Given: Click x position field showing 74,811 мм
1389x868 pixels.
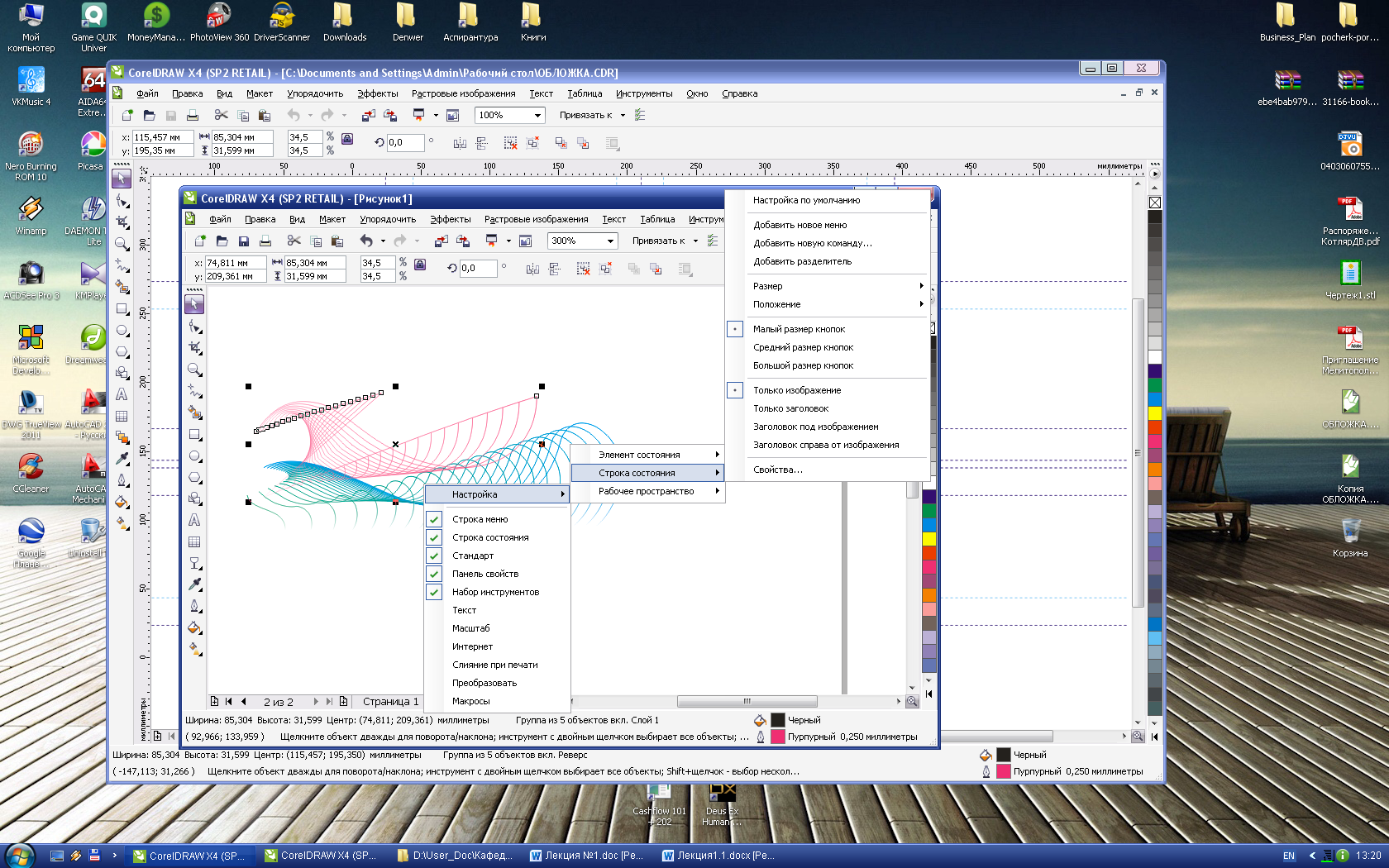Looking at the screenshot, I should point(235,263).
